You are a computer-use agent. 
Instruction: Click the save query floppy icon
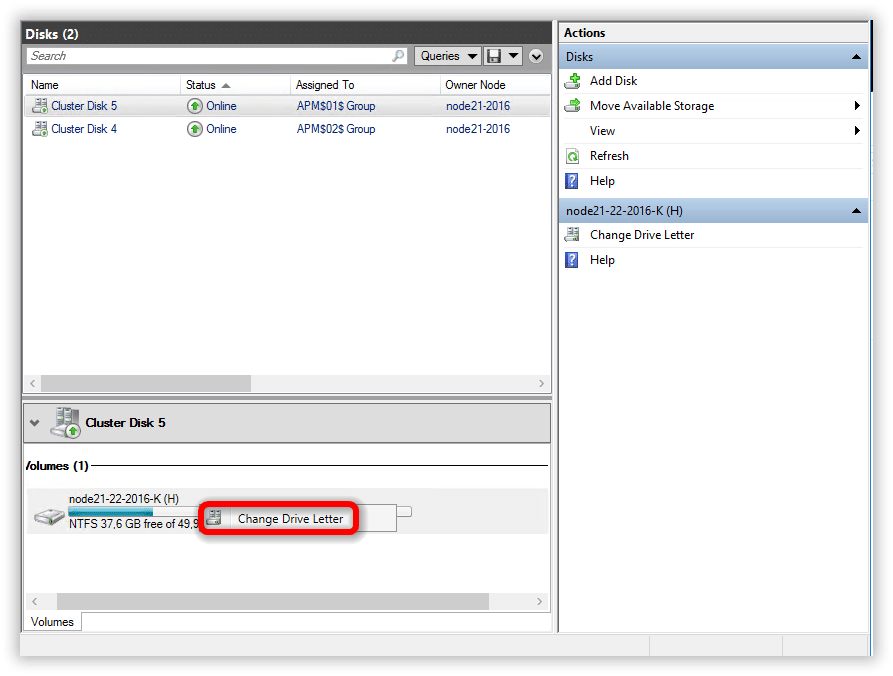(494, 56)
